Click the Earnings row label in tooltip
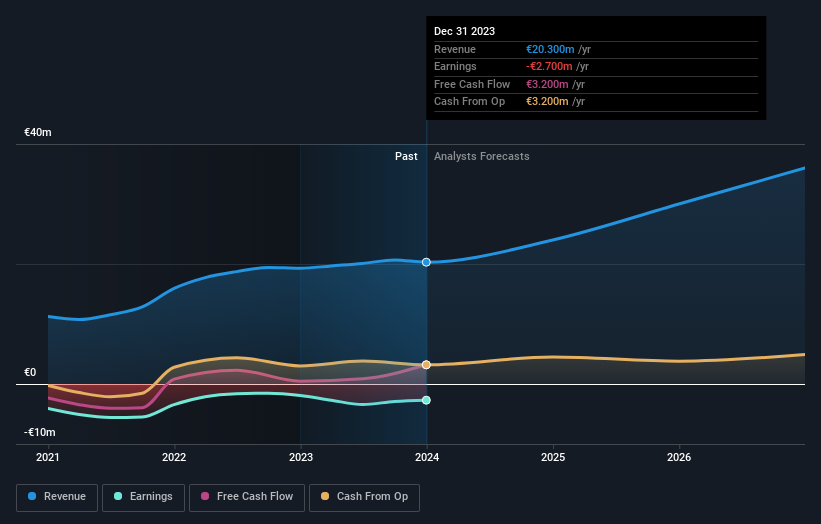This screenshot has height=524, width=821. [x=456, y=66]
